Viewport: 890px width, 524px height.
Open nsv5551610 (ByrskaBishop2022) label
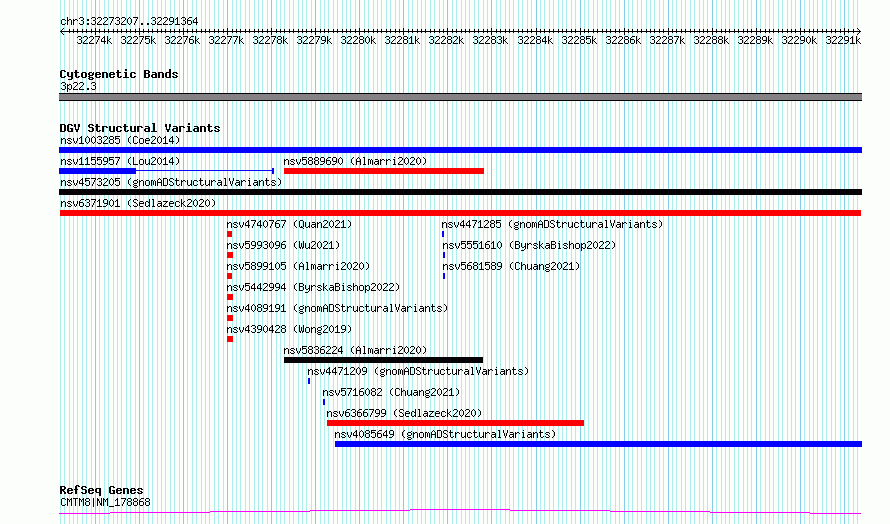pyautogui.click(x=529, y=245)
